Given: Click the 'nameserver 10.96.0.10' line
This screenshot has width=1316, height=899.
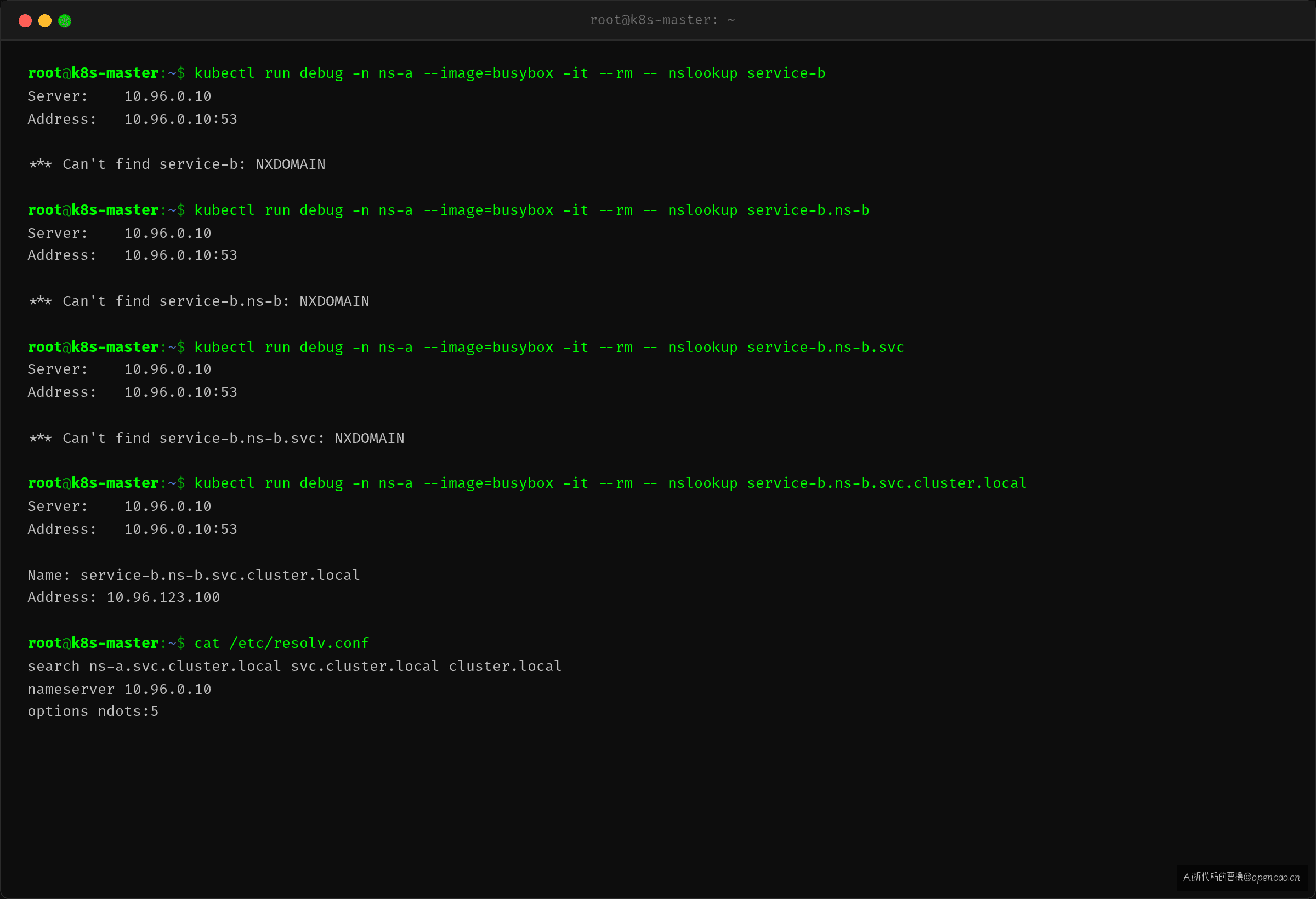Looking at the screenshot, I should click(x=120, y=690).
